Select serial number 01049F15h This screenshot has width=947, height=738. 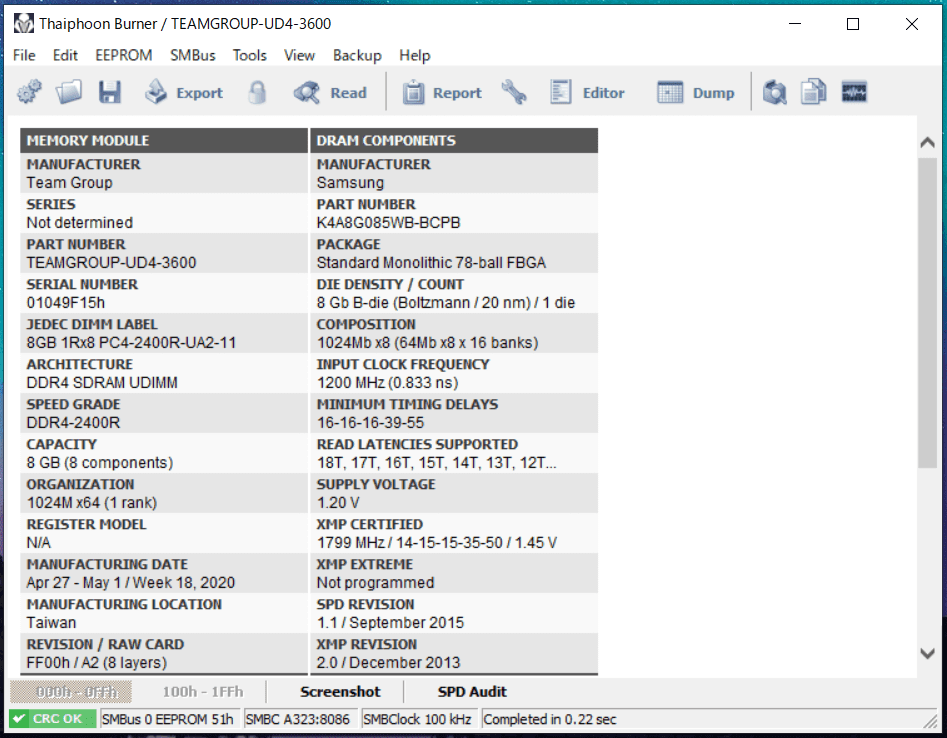(x=65, y=302)
